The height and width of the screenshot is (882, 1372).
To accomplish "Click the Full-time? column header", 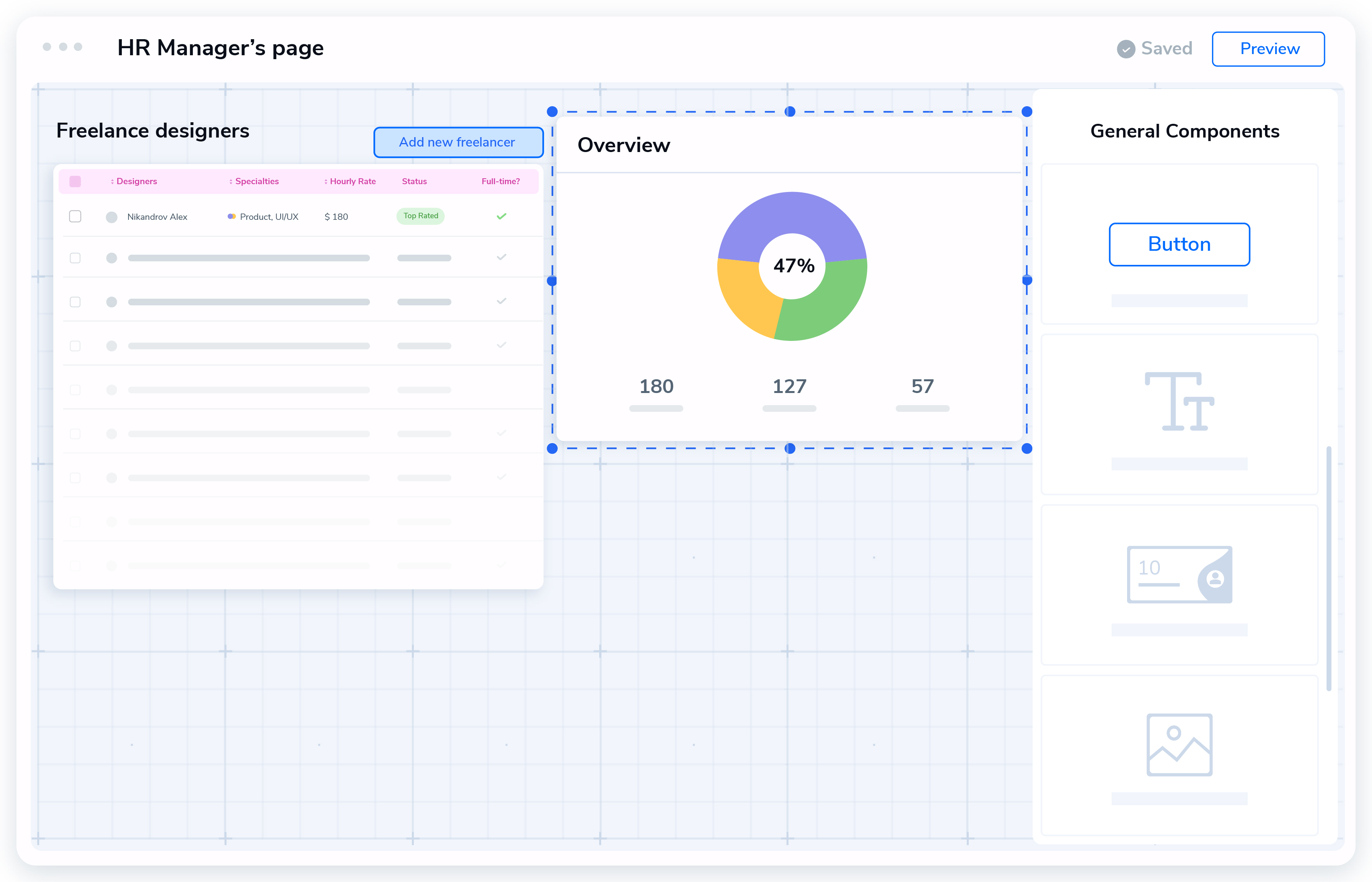I will point(500,181).
